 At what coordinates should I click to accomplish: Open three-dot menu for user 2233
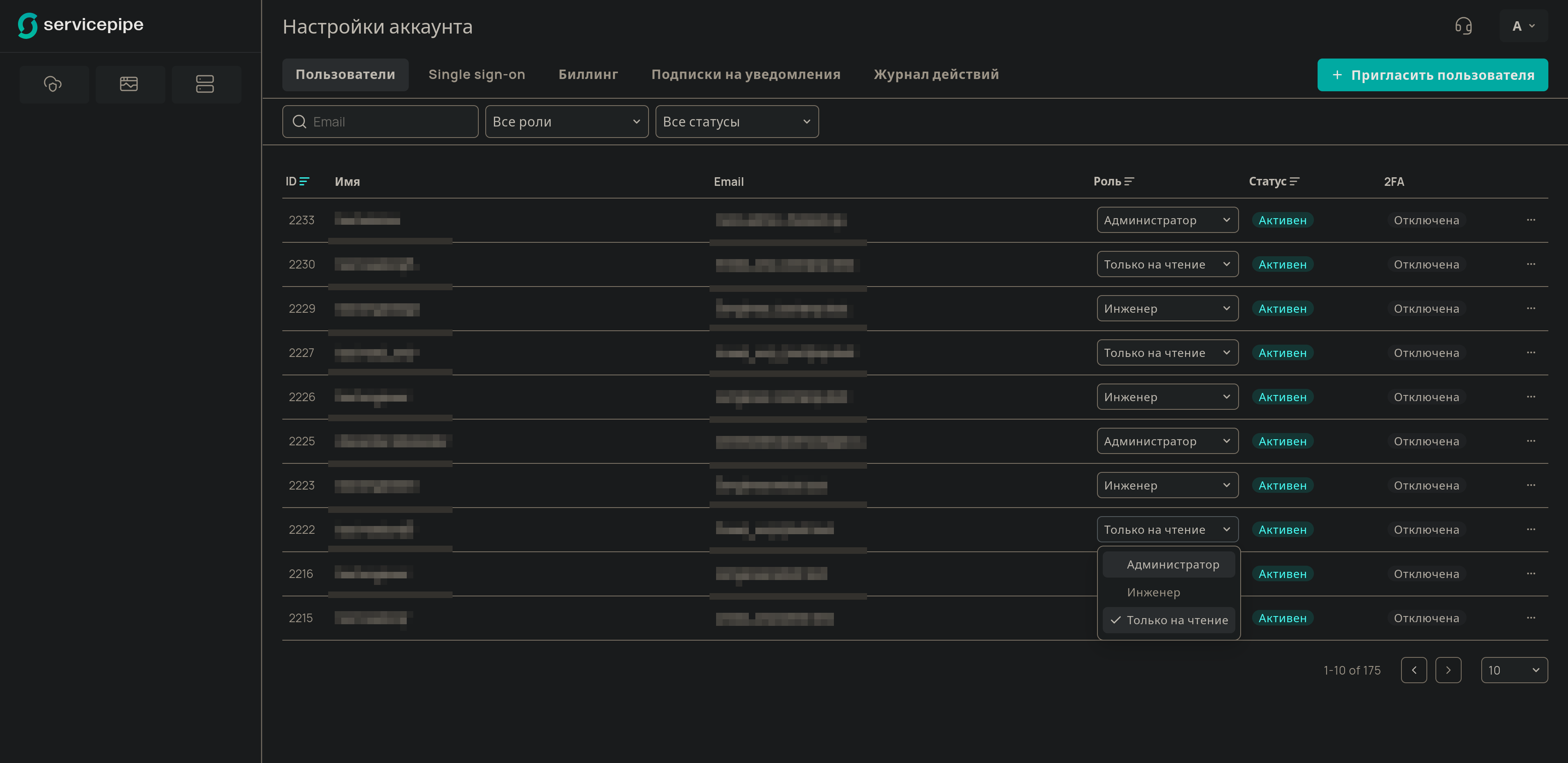coord(1531,220)
